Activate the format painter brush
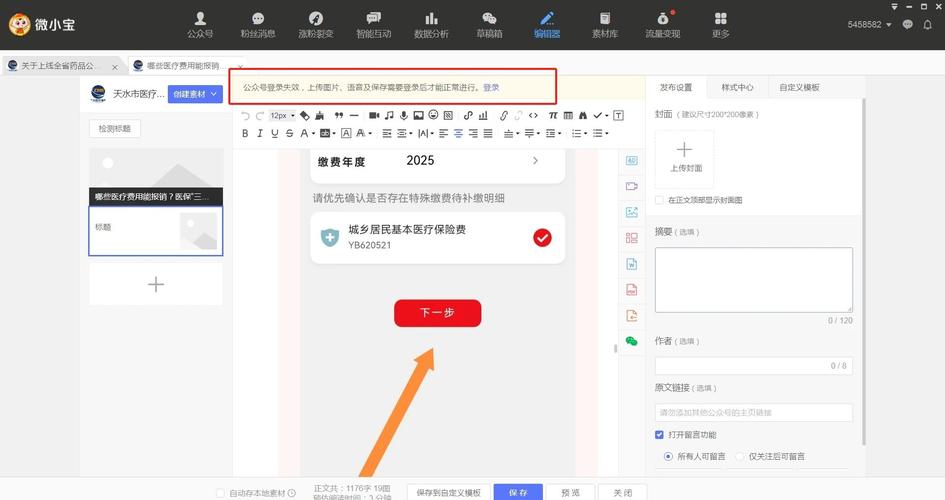 [319, 116]
